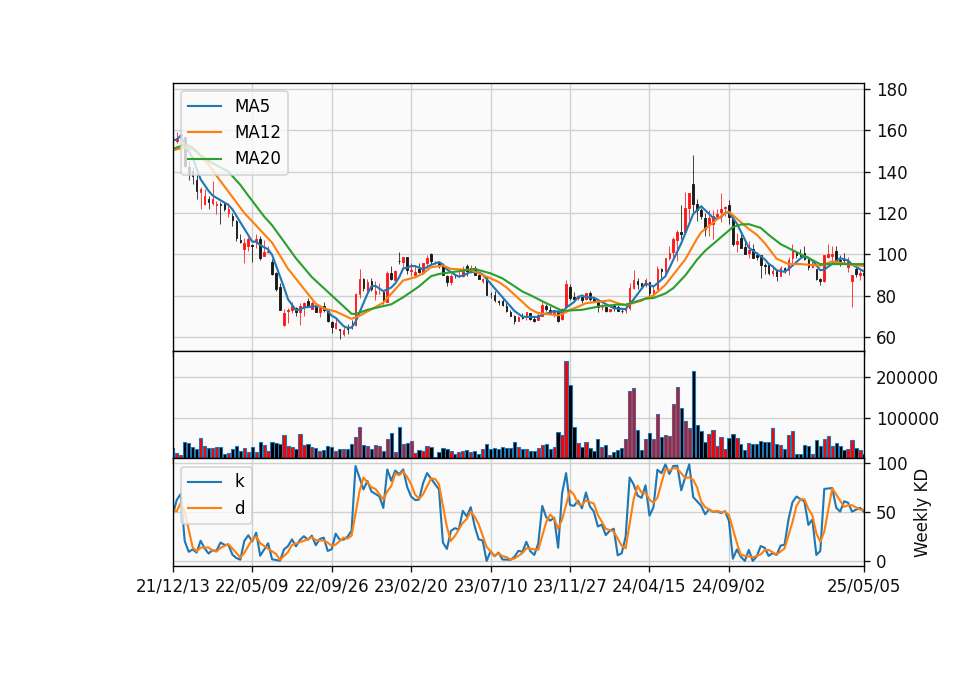This screenshot has height=690, width=960.
Task: Click the 23/11/27 date axis label
Action: click(570, 587)
